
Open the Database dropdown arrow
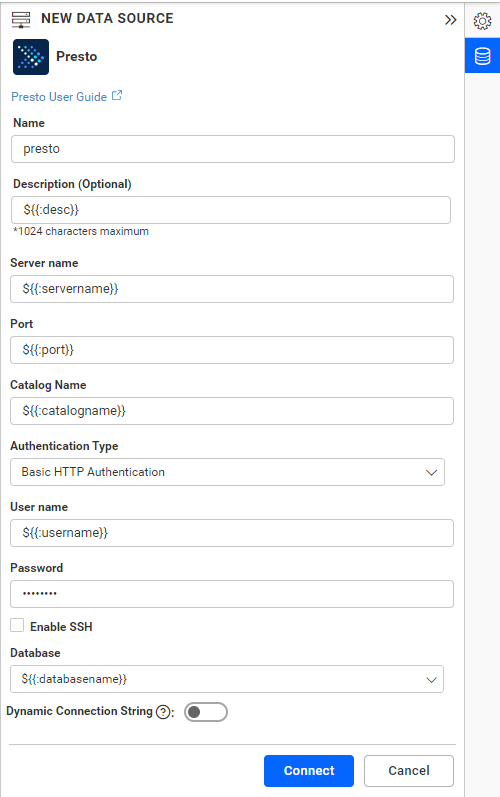click(431, 680)
